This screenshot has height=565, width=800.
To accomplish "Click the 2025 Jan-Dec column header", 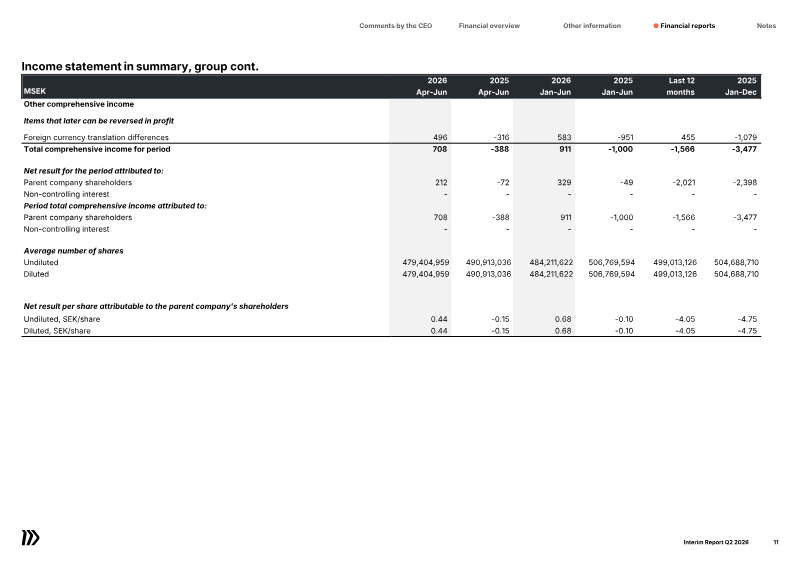I will tap(741, 86).
